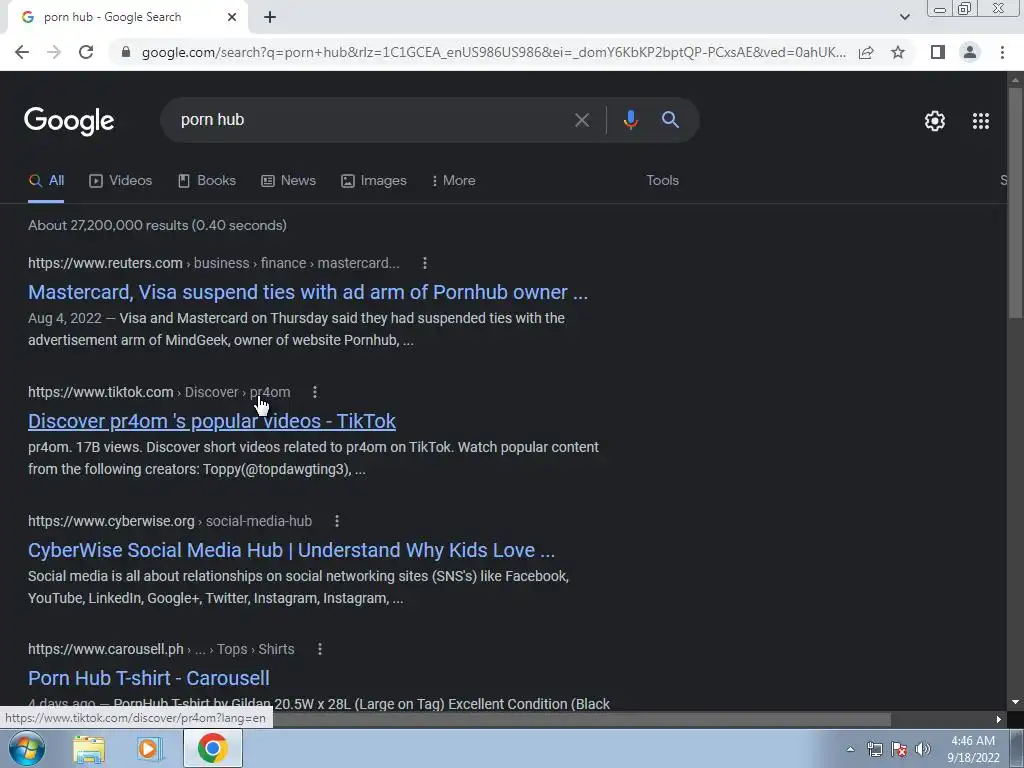1024x768 pixels.
Task: Open Chrome three-dot menu
Action: 1002,52
